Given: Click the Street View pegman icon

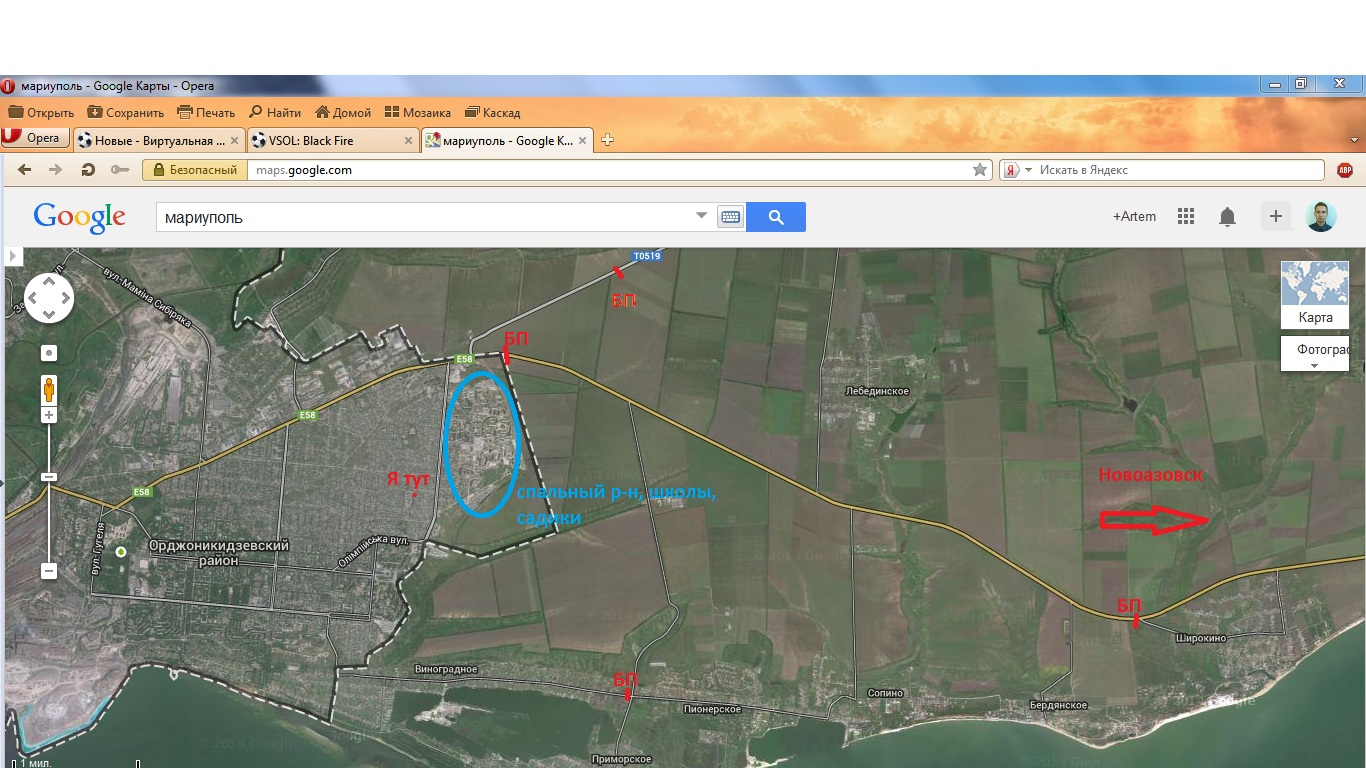Looking at the screenshot, I should (49, 389).
